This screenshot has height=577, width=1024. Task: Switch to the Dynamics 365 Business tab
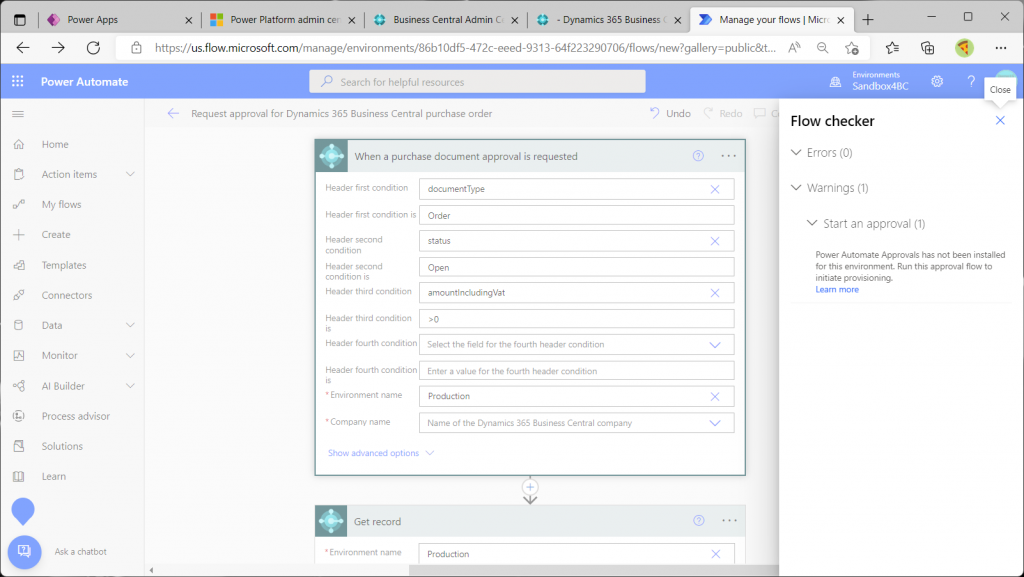(608, 20)
